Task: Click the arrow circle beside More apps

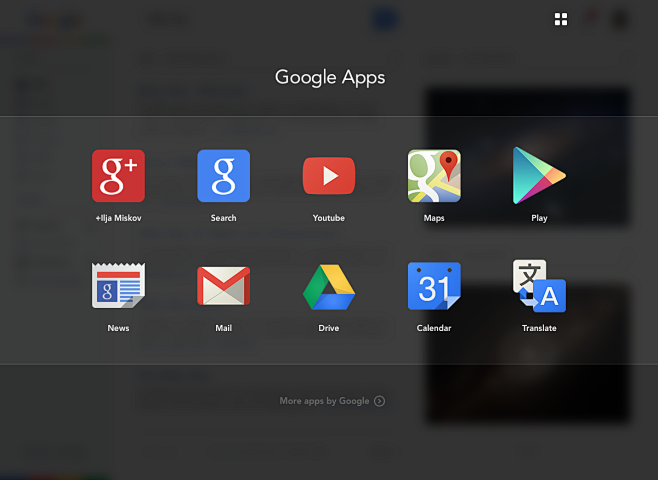Action: (x=379, y=402)
